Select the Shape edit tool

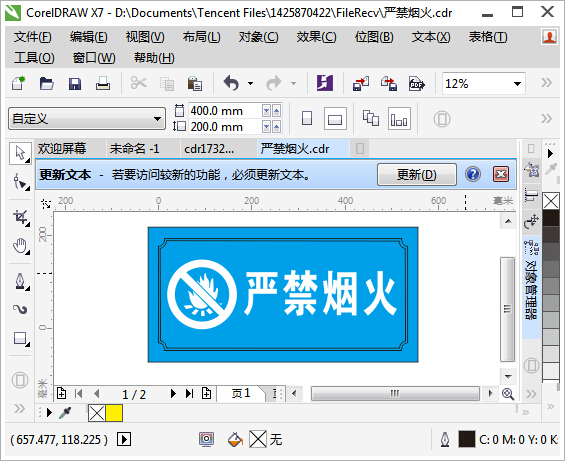pos(21,181)
